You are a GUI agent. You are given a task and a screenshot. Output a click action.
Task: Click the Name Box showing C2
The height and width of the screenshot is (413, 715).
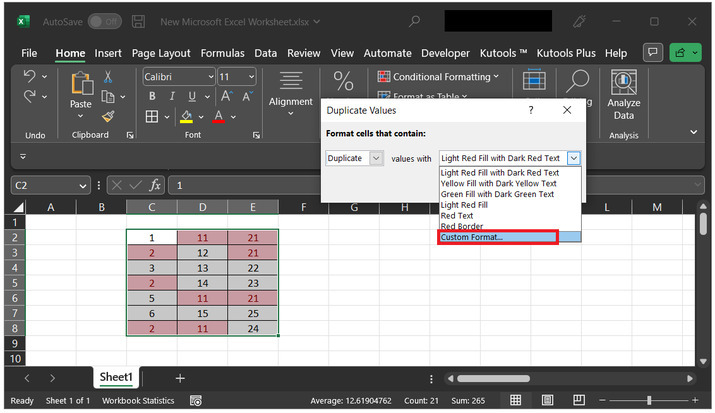tap(44, 186)
